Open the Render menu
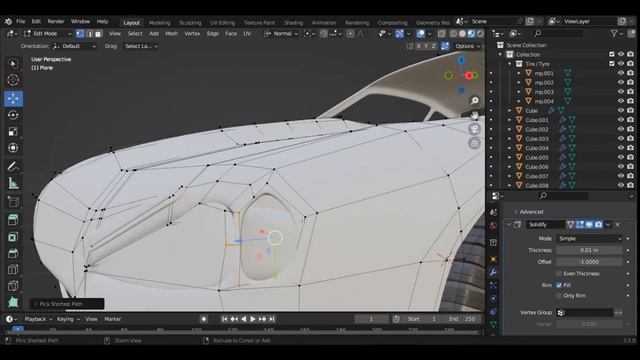 click(x=56, y=21)
